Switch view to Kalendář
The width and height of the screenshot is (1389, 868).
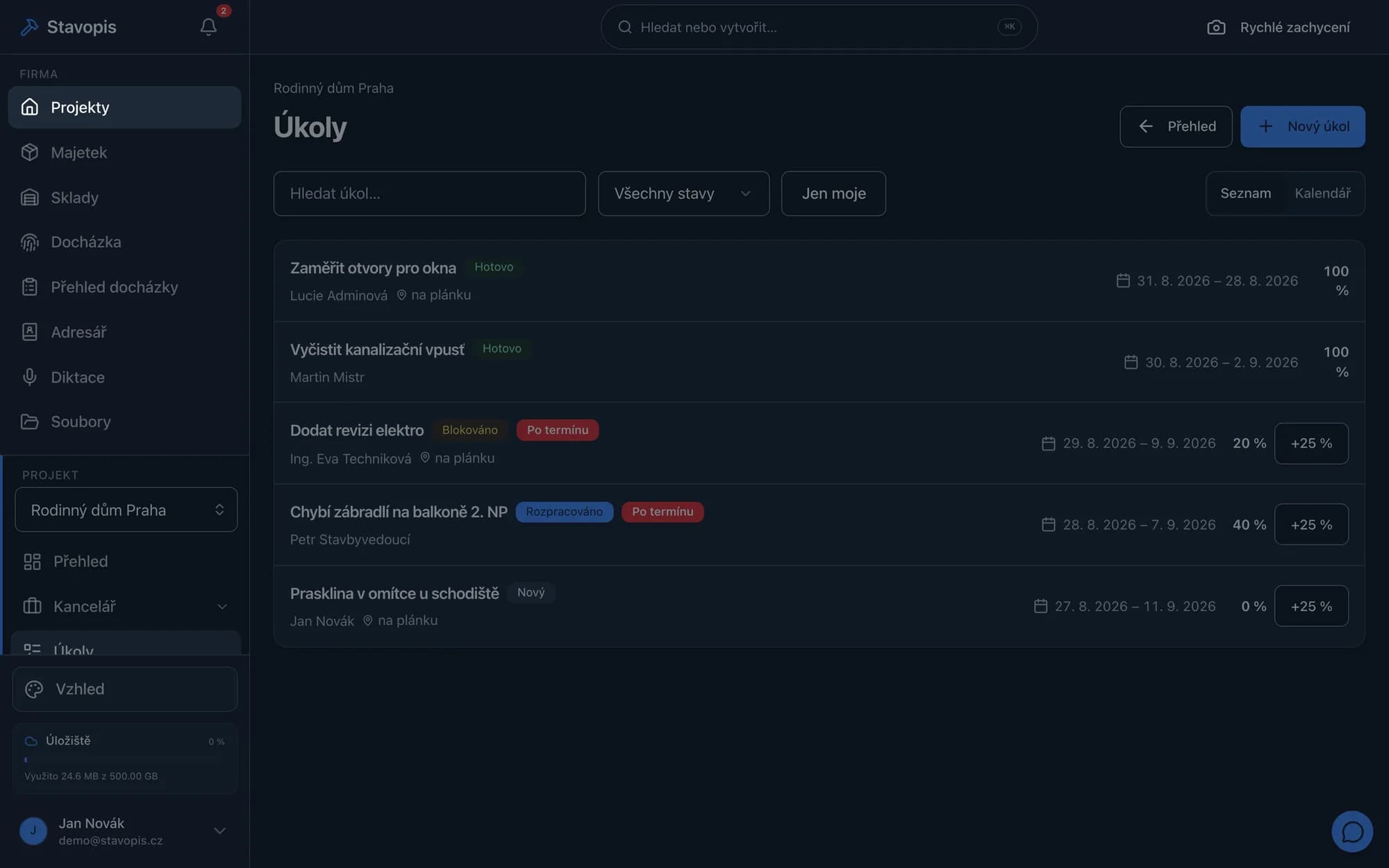point(1322,193)
